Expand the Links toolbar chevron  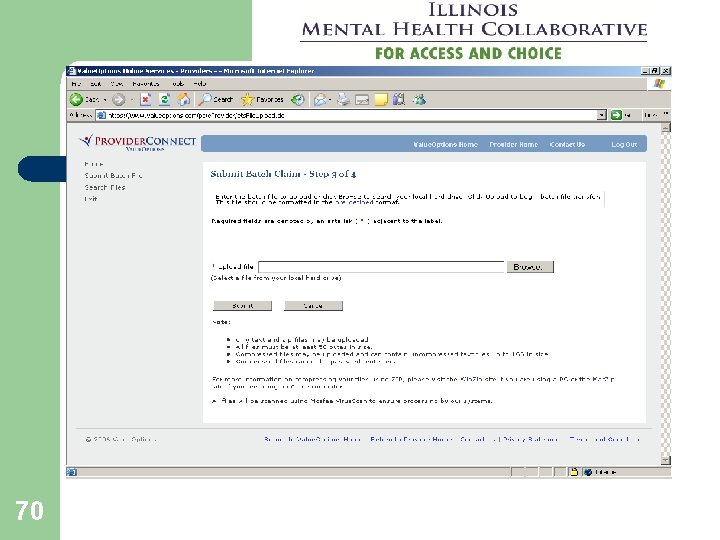tap(665, 114)
